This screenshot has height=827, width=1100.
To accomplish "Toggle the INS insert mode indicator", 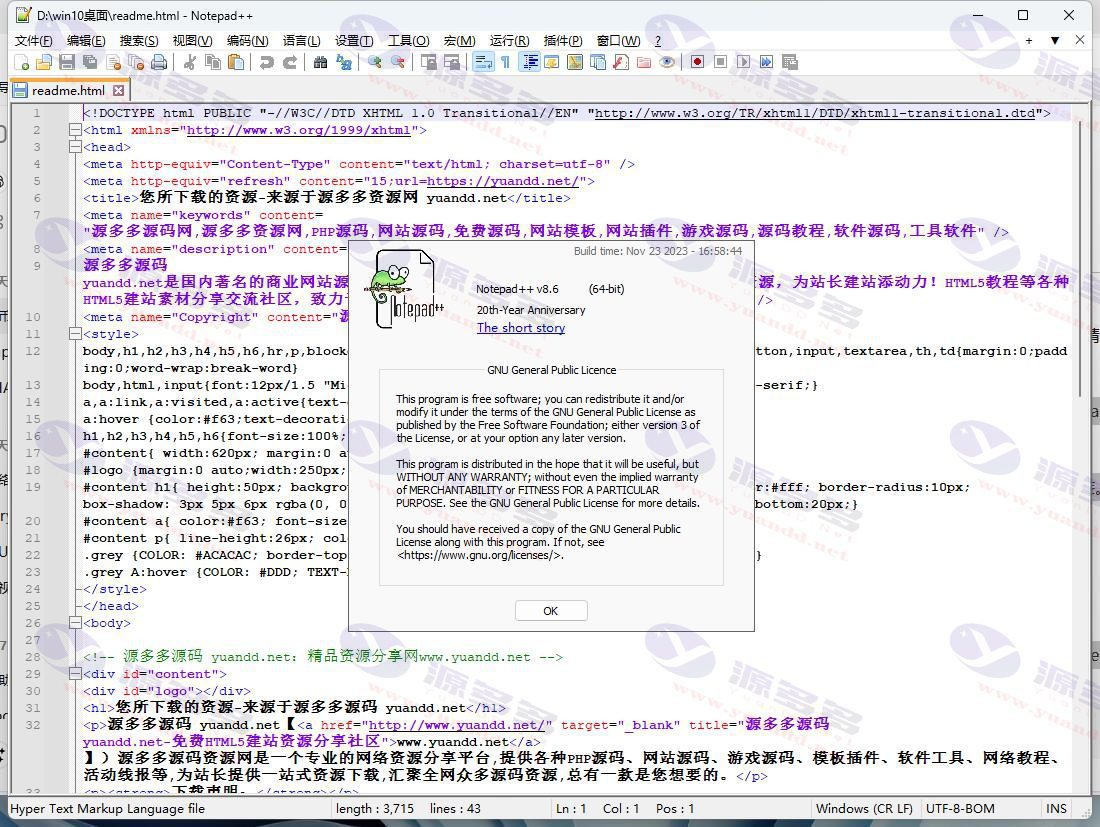I will point(1056,809).
